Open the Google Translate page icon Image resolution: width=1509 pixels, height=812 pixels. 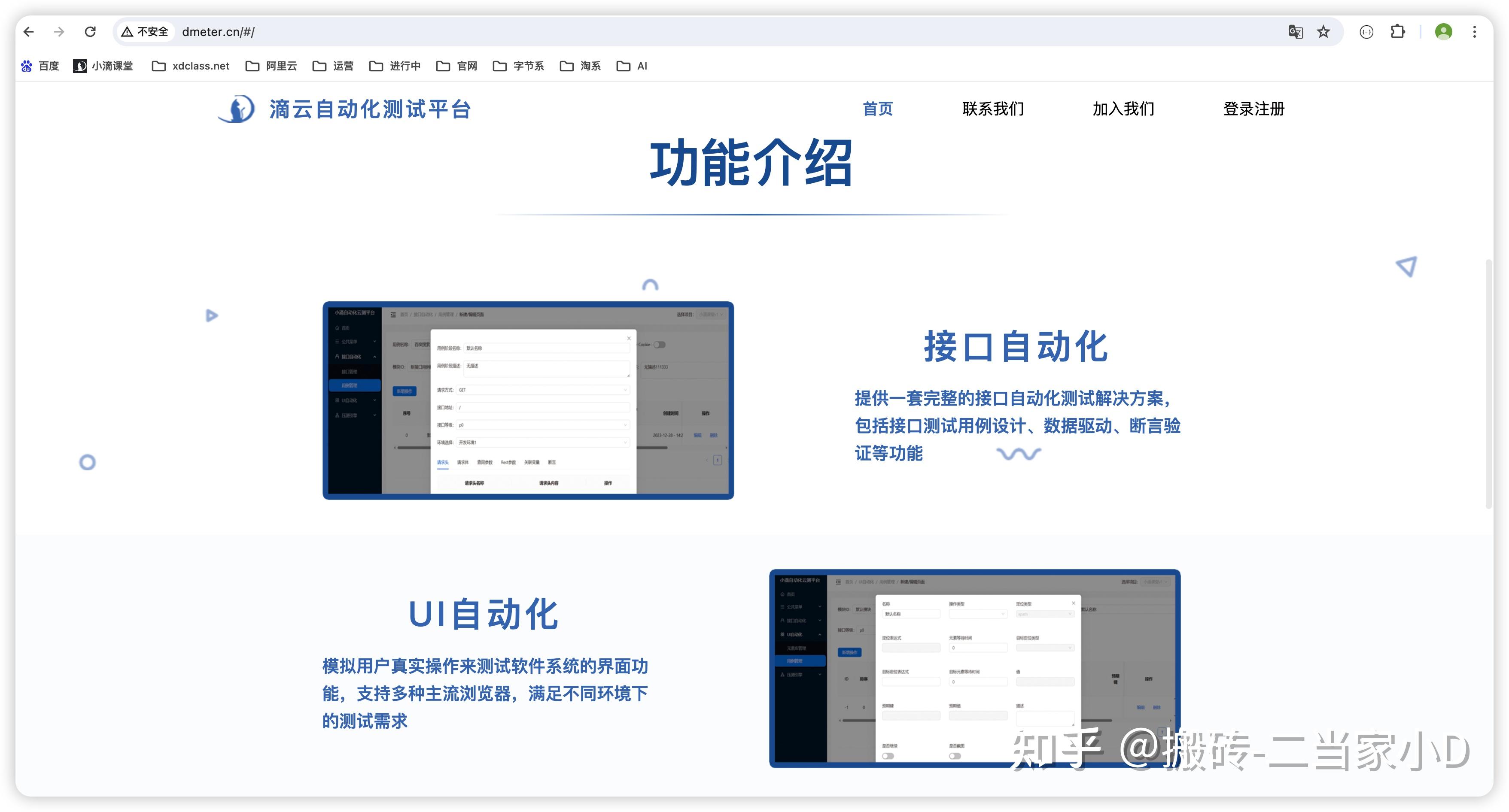click(x=1295, y=32)
